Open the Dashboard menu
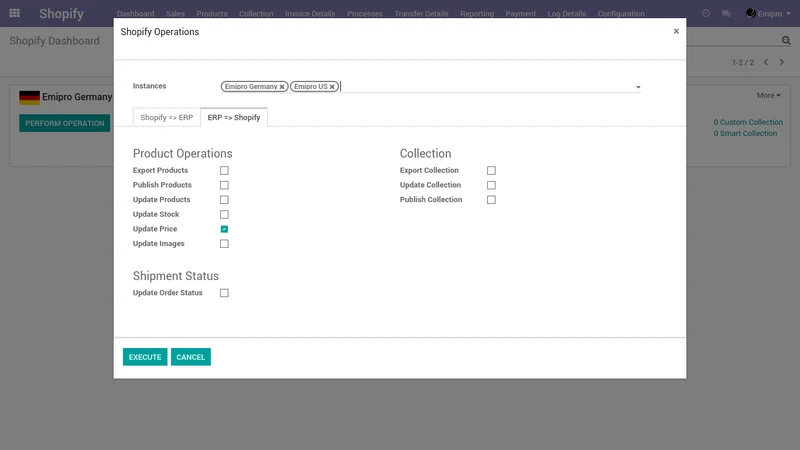 click(135, 14)
